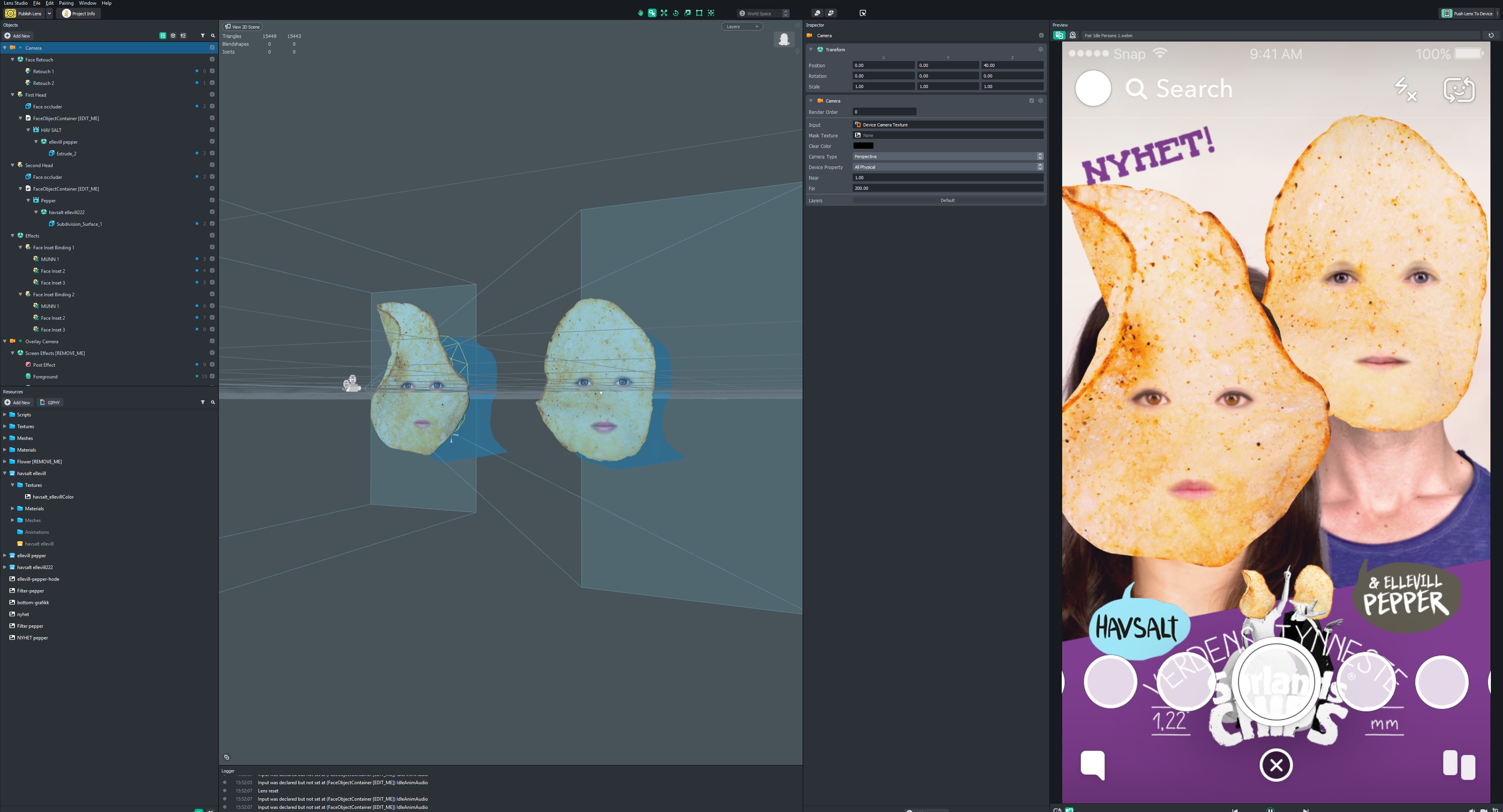The width and height of the screenshot is (1503, 812).
Task: Toggle enabled checkbox for Foreground
Action: click(212, 376)
